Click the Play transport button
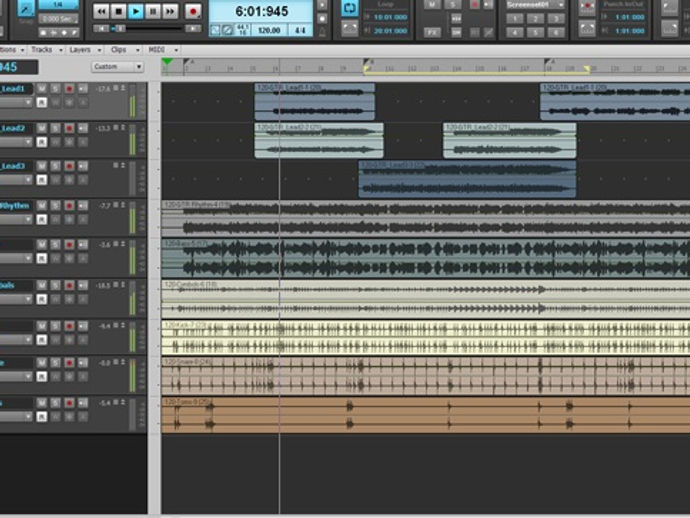The width and height of the screenshot is (690, 518). pos(136,11)
